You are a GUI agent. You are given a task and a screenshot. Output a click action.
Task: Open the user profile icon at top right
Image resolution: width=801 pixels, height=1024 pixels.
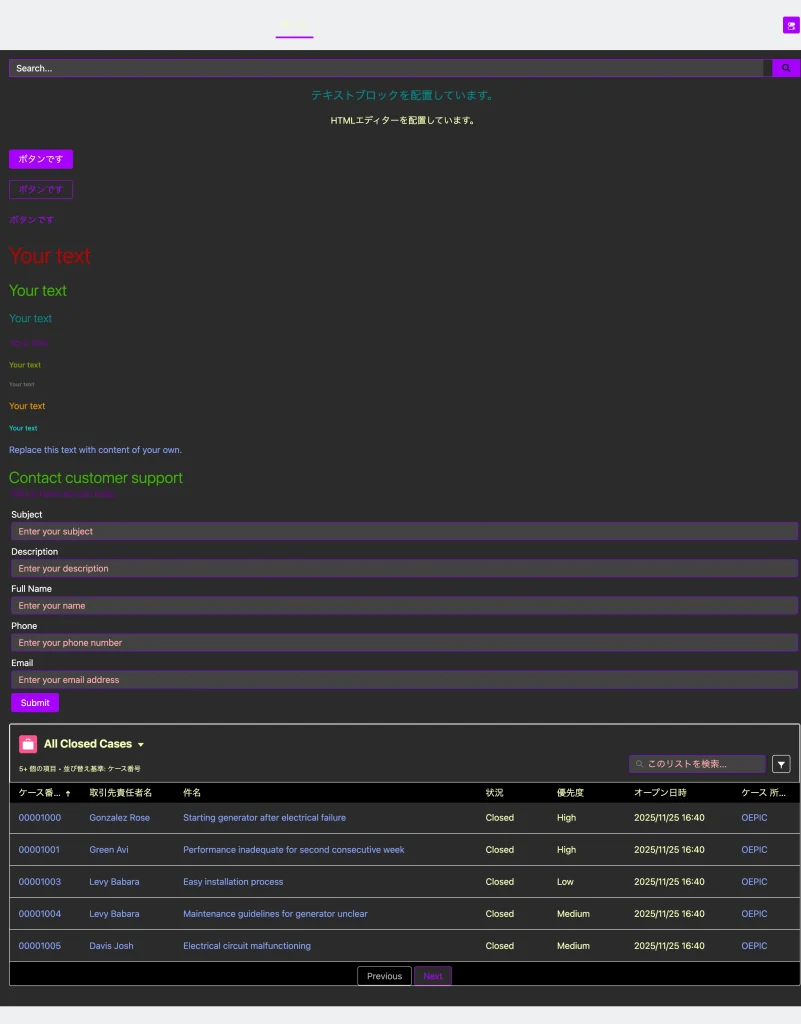(790, 25)
